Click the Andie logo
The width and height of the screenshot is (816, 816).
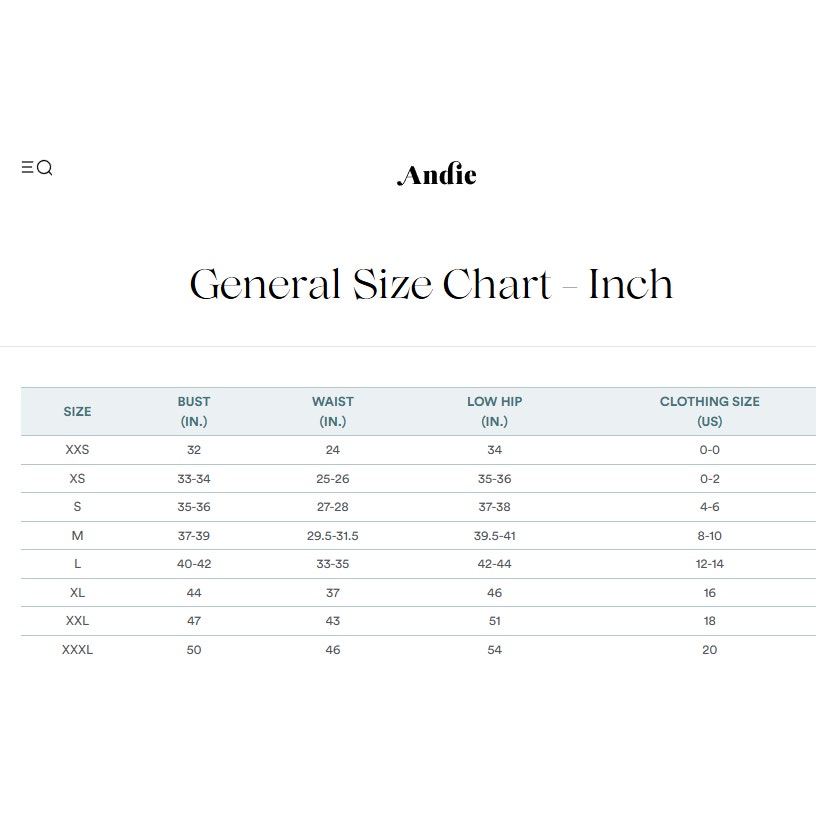(x=437, y=174)
